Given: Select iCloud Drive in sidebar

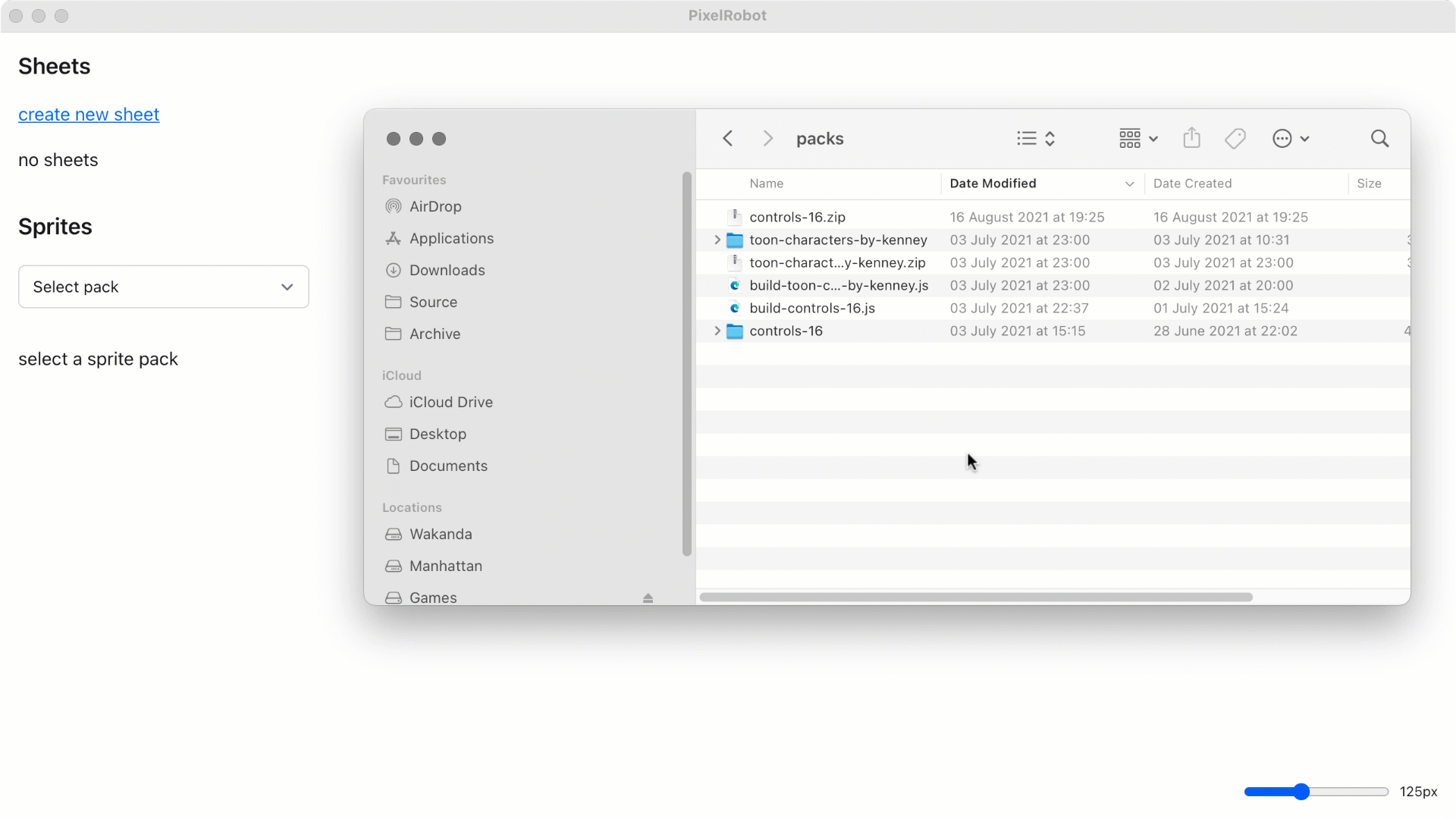Looking at the screenshot, I should click(450, 402).
